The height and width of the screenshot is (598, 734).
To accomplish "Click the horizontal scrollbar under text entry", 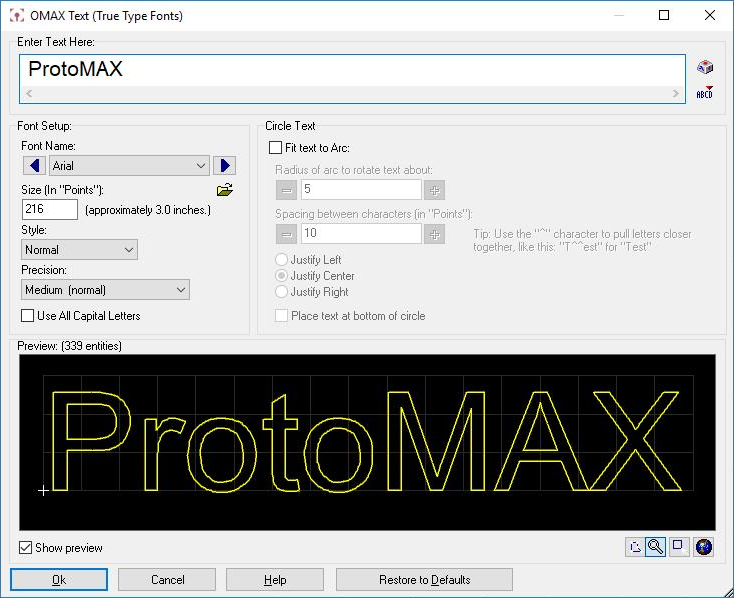I will click(352, 93).
